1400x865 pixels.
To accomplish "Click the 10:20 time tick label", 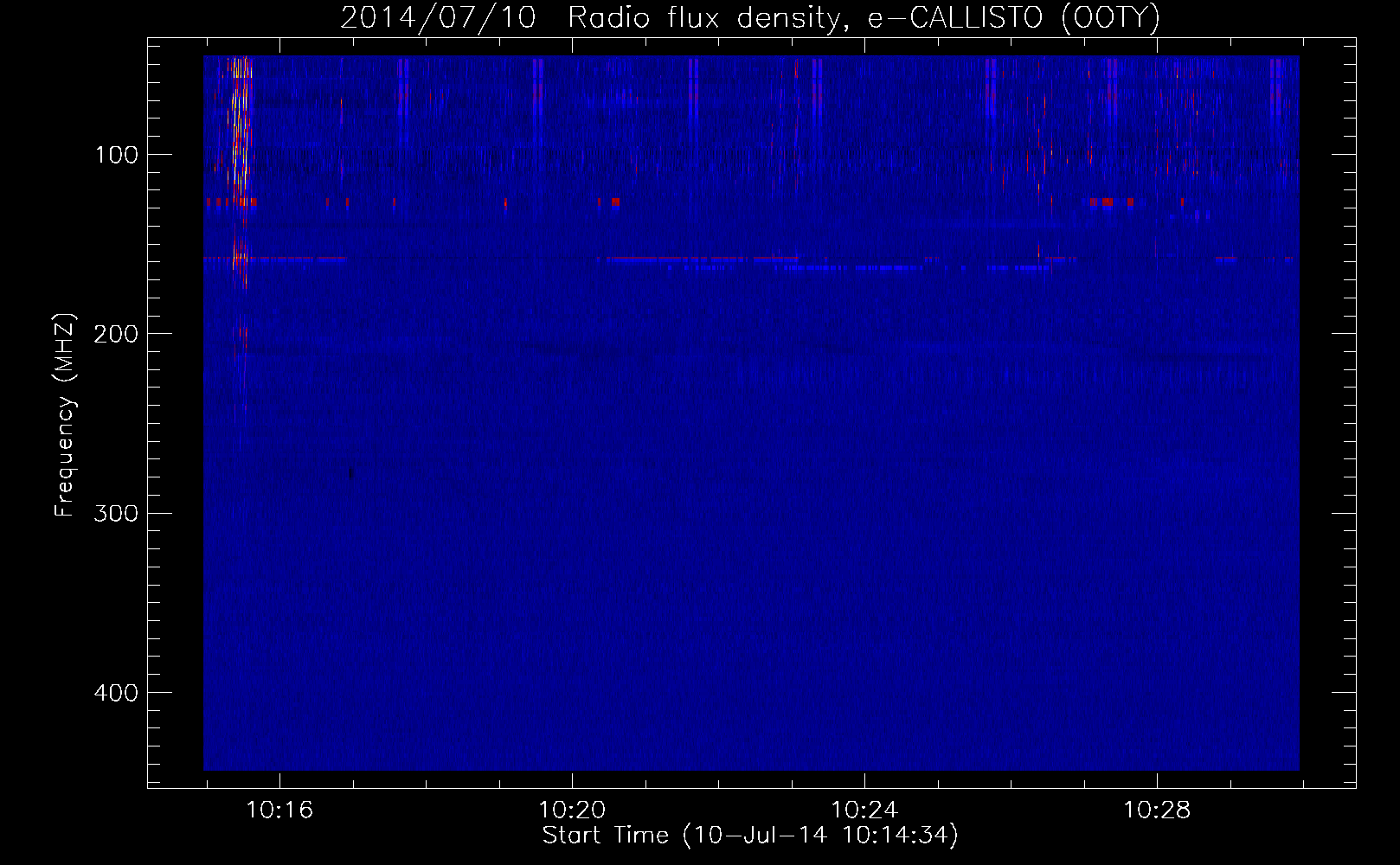I will [x=572, y=811].
